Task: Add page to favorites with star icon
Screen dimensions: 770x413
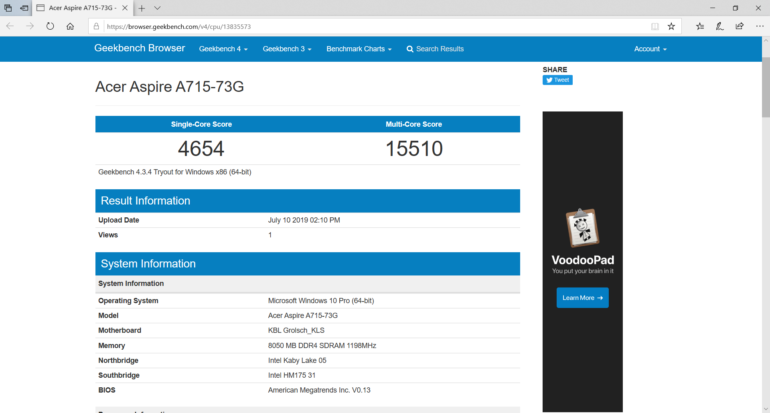Action: [x=671, y=27]
